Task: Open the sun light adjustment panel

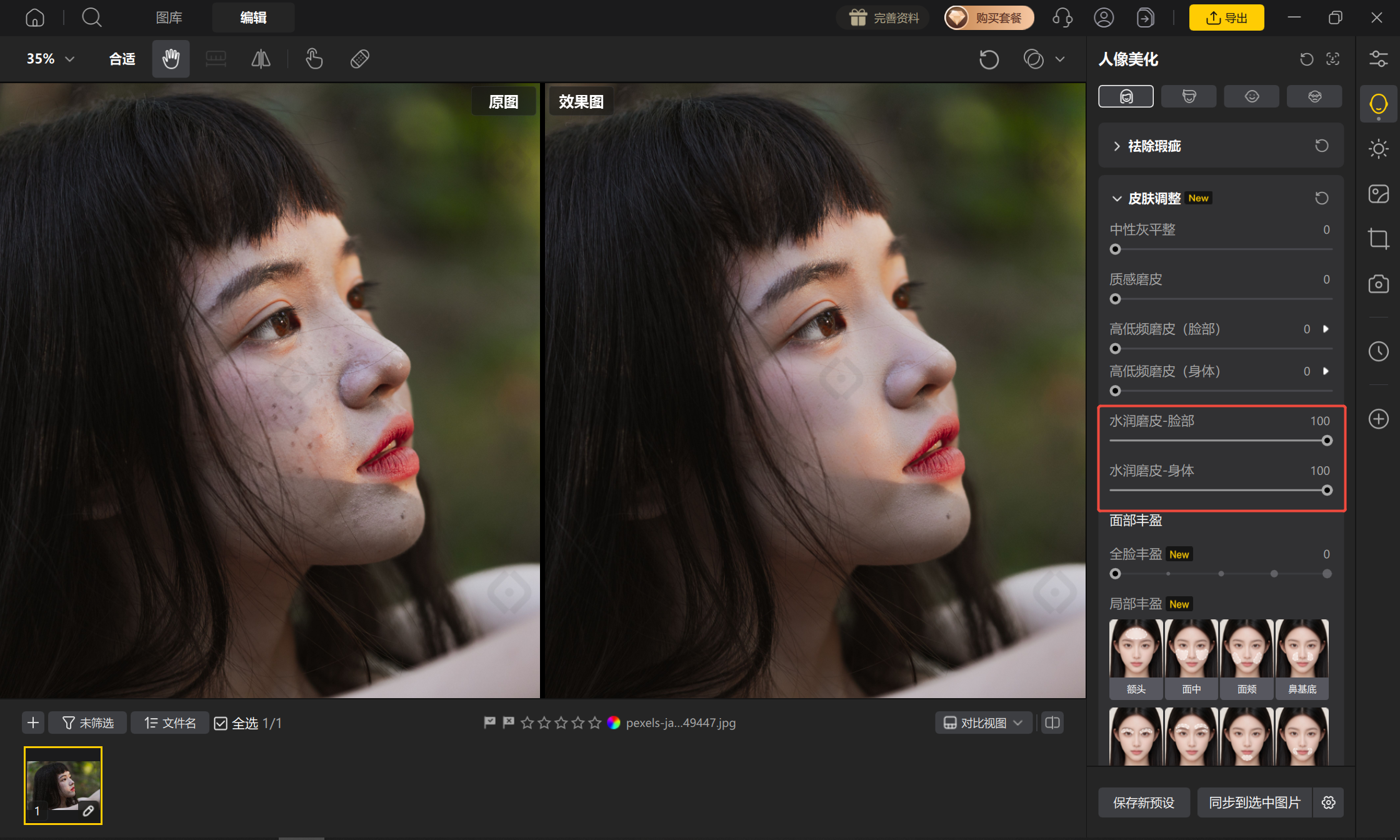Action: click(1378, 149)
